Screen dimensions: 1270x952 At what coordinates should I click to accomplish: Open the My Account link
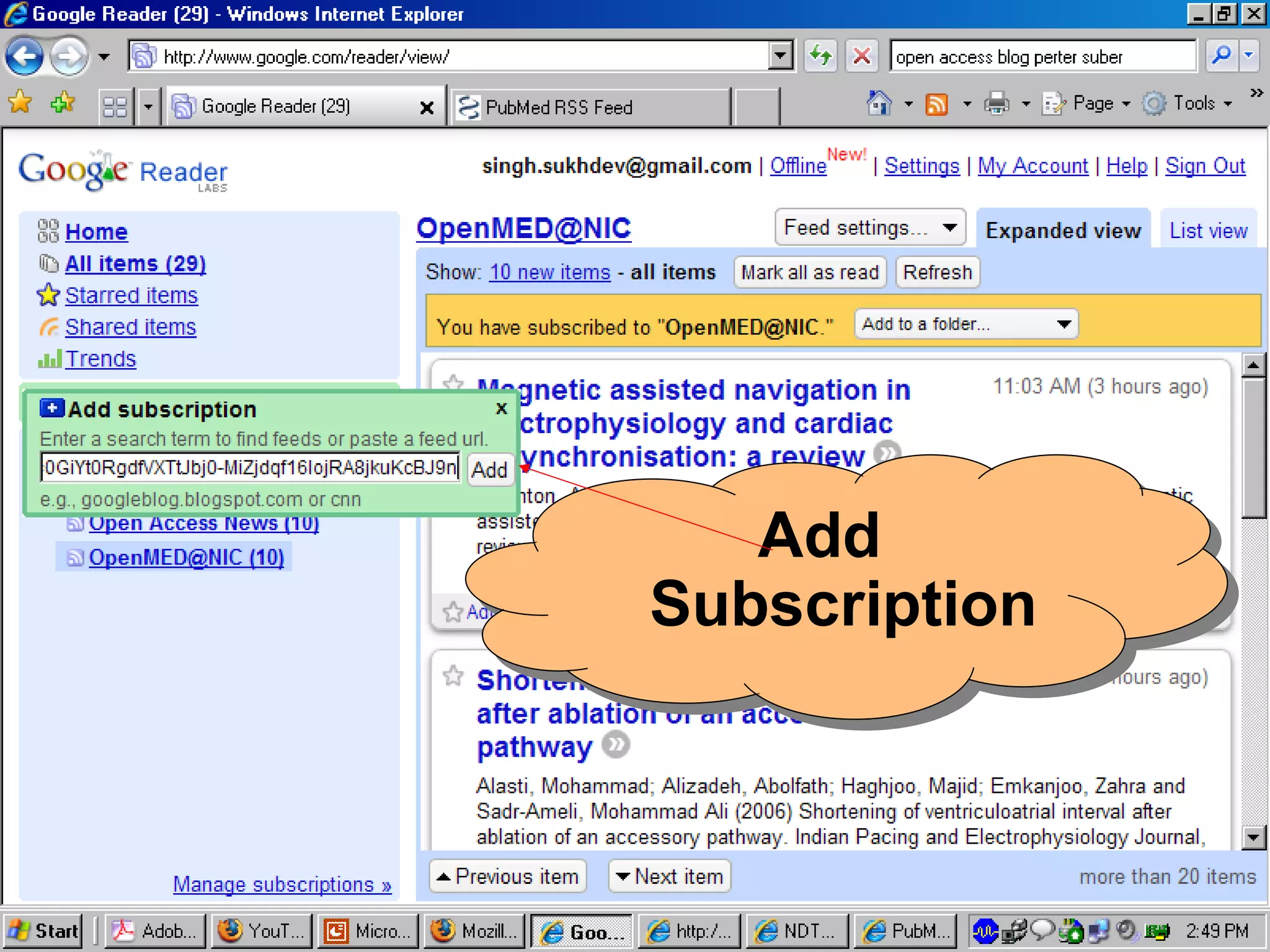point(1033,165)
